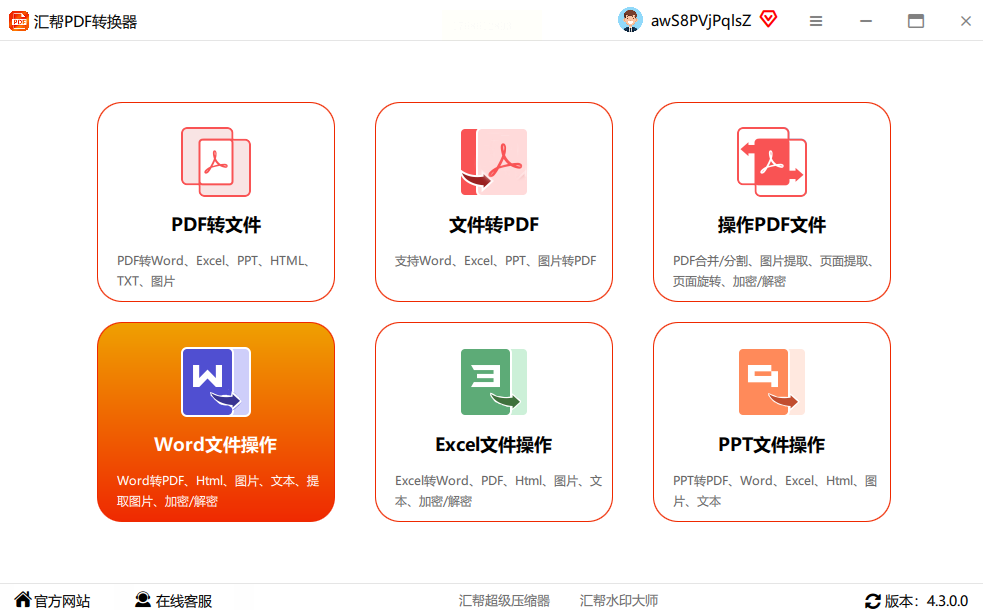This screenshot has height=610, width=983.
Task: Open 在线客服 online support
Action: (174, 600)
